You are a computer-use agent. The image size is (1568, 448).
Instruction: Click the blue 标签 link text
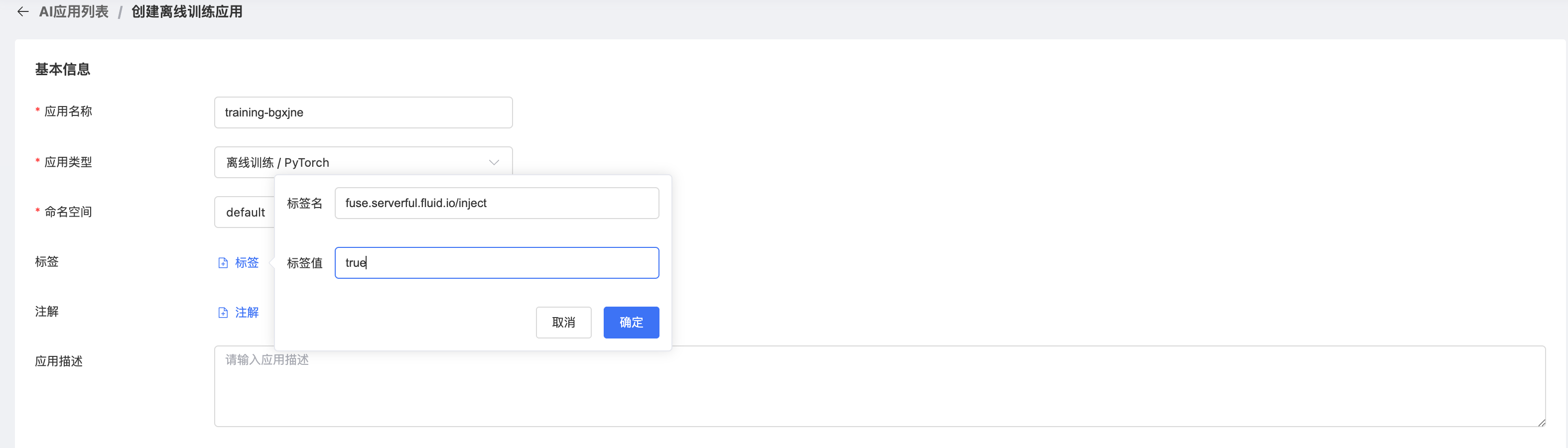tap(247, 262)
